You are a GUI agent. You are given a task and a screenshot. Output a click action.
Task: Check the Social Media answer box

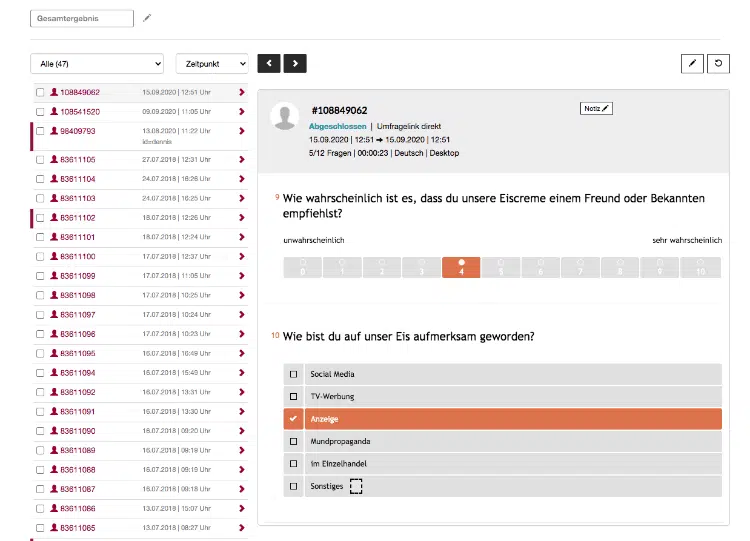click(x=293, y=374)
